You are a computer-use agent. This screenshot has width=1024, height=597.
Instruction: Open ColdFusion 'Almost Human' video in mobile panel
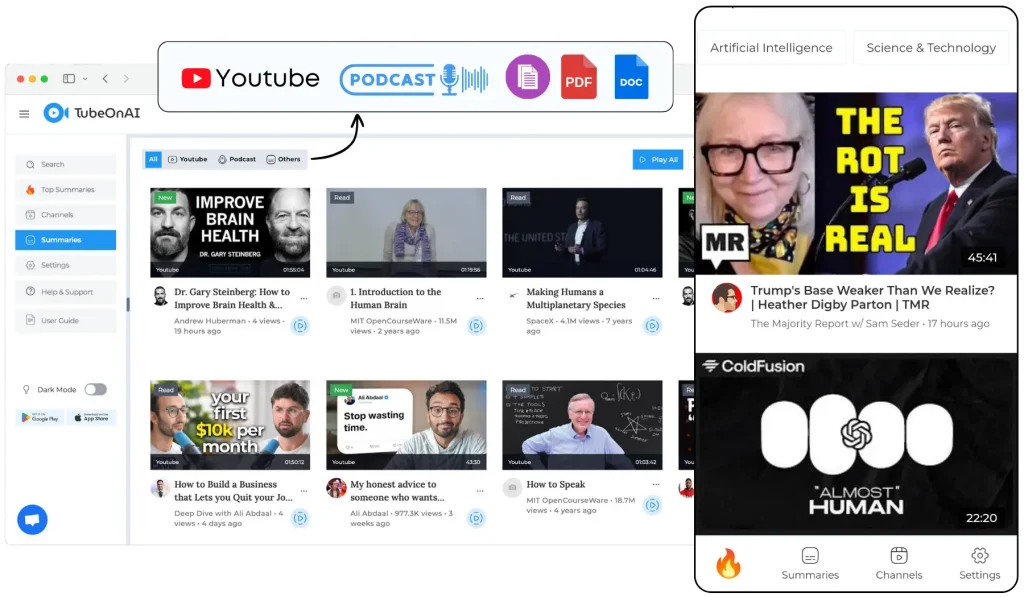point(856,444)
